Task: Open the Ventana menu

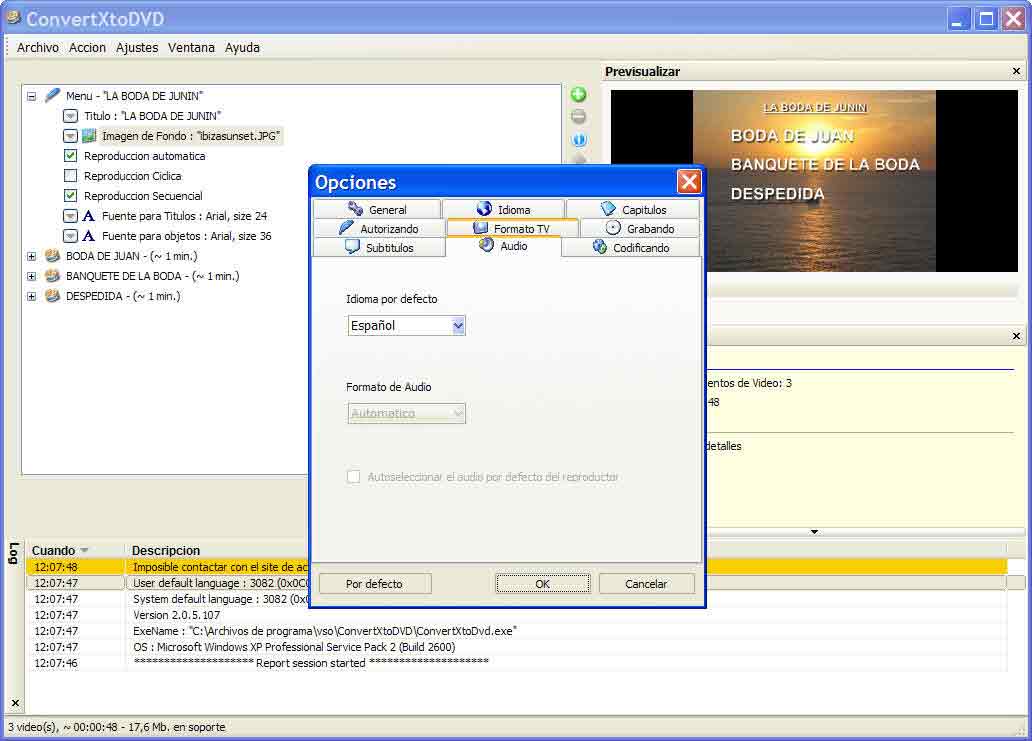Action: pyautogui.click(x=192, y=47)
